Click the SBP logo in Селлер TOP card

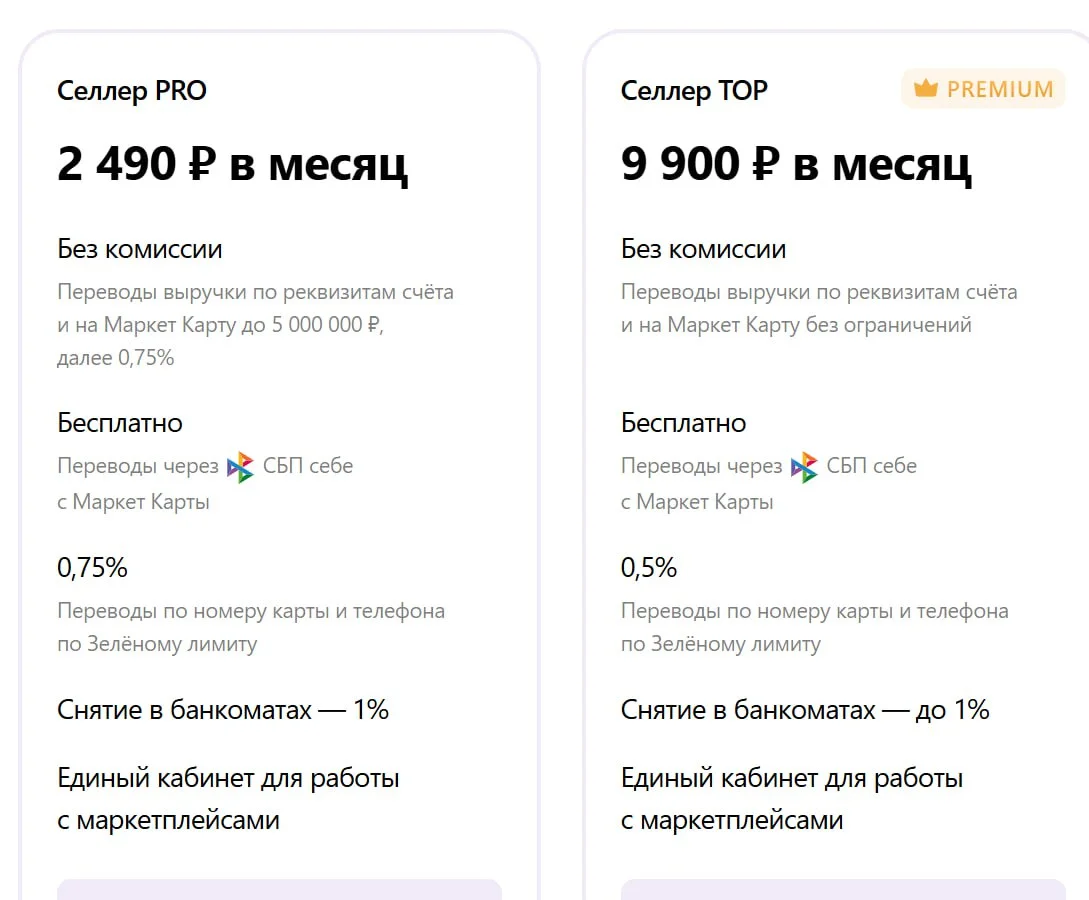[804, 467]
